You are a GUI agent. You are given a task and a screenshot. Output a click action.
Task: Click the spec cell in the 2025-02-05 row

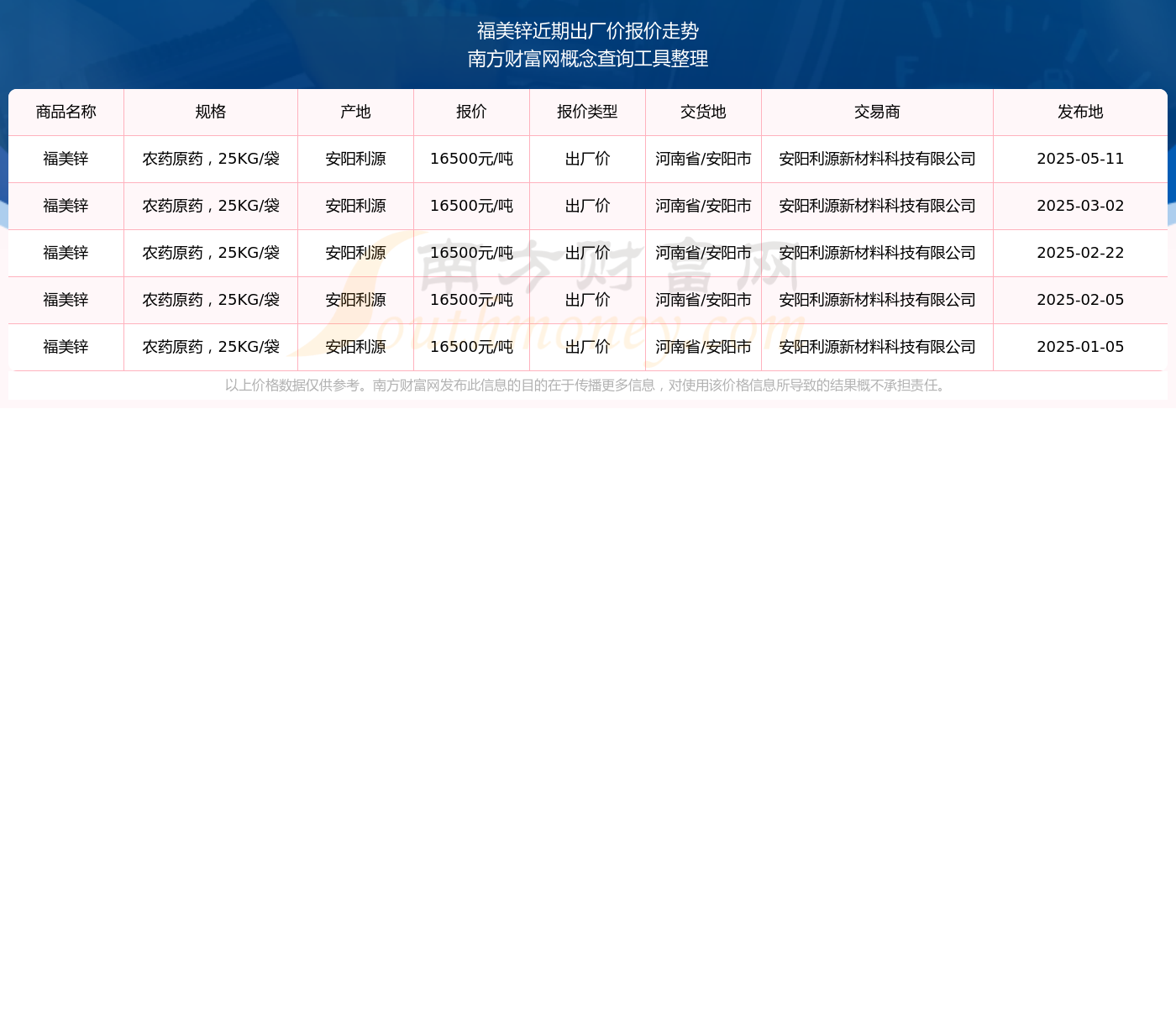pyautogui.click(x=211, y=301)
